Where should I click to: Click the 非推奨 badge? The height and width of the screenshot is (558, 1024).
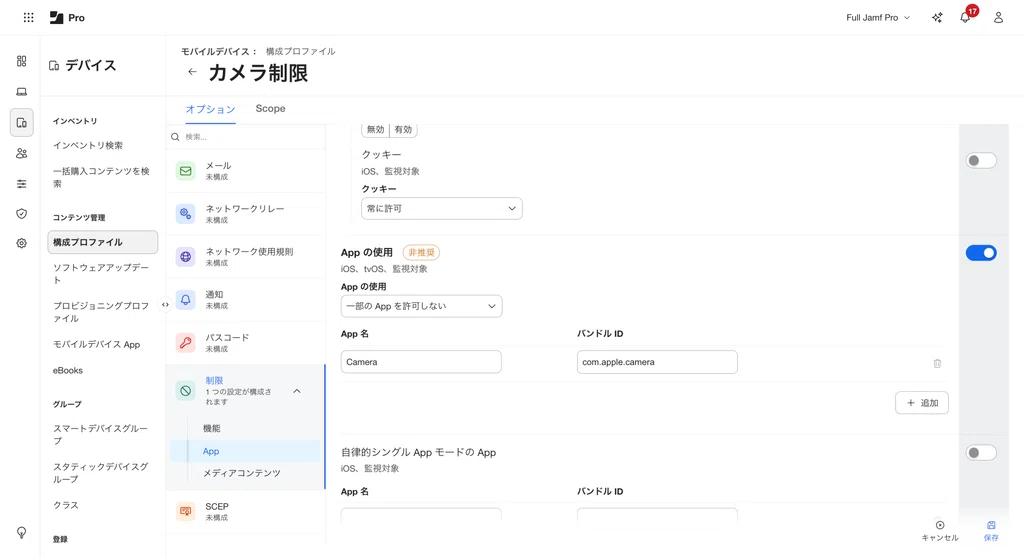(421, 252)
